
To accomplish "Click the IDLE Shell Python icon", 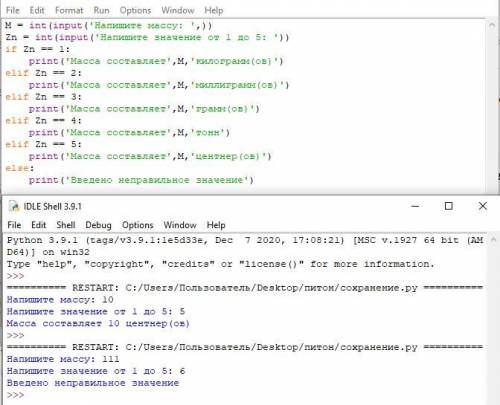I will tap(14, 206).
